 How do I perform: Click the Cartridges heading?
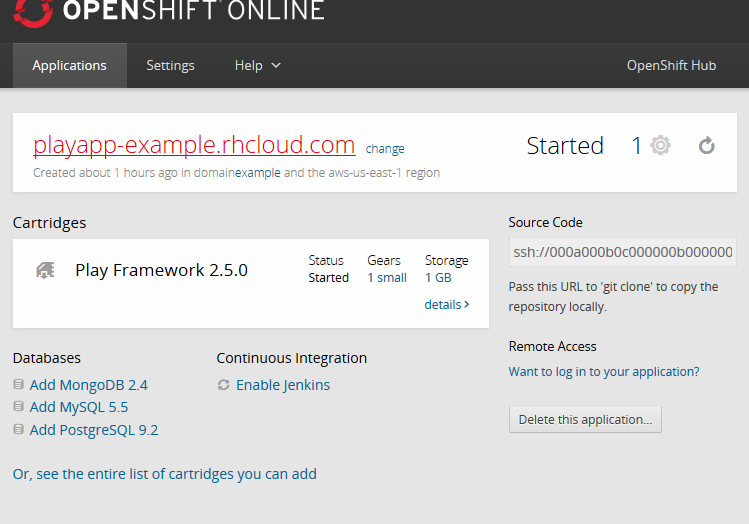[x=50, y=223]
